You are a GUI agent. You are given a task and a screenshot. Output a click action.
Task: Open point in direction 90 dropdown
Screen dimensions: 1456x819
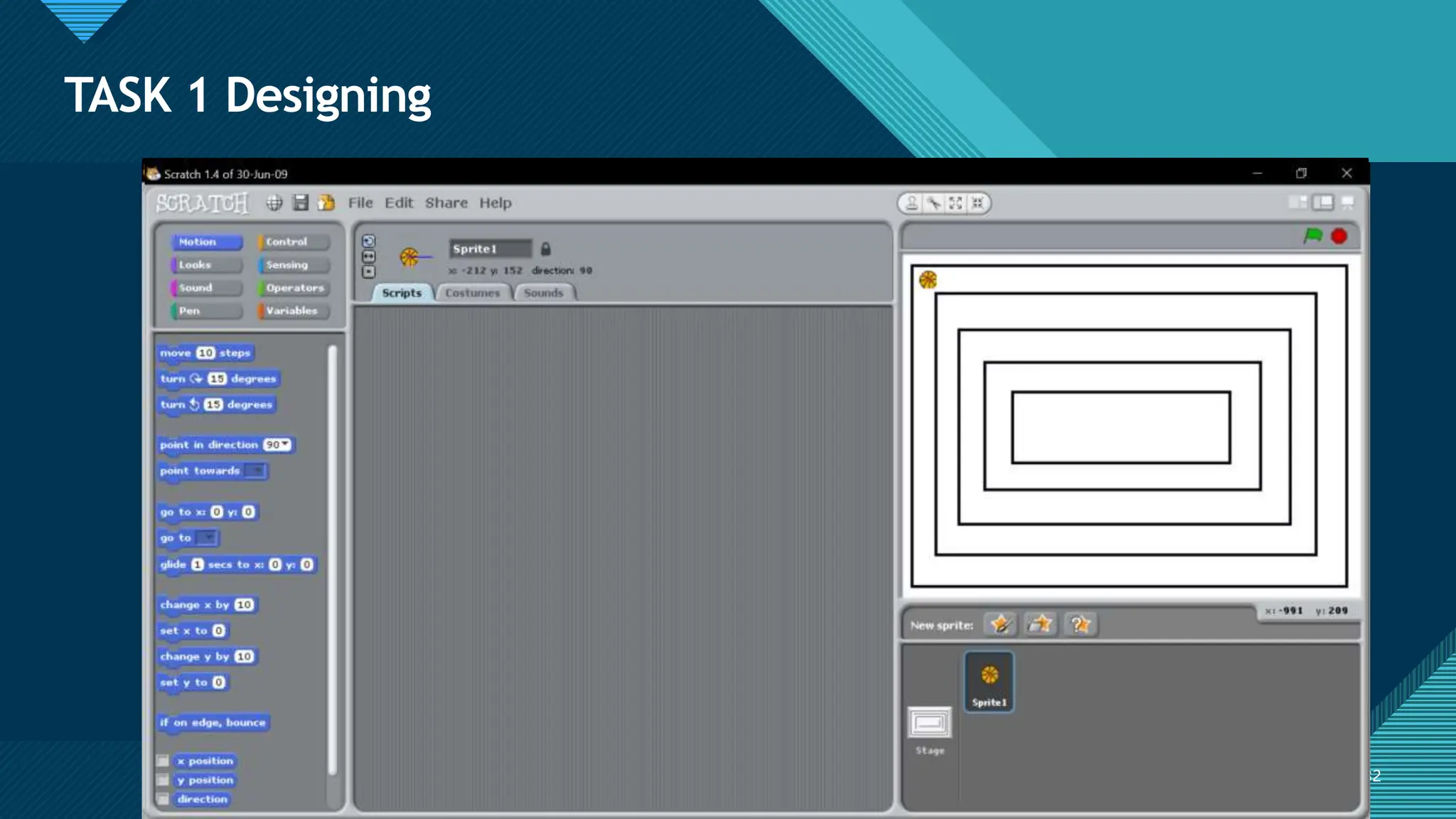tap(277, 444)
